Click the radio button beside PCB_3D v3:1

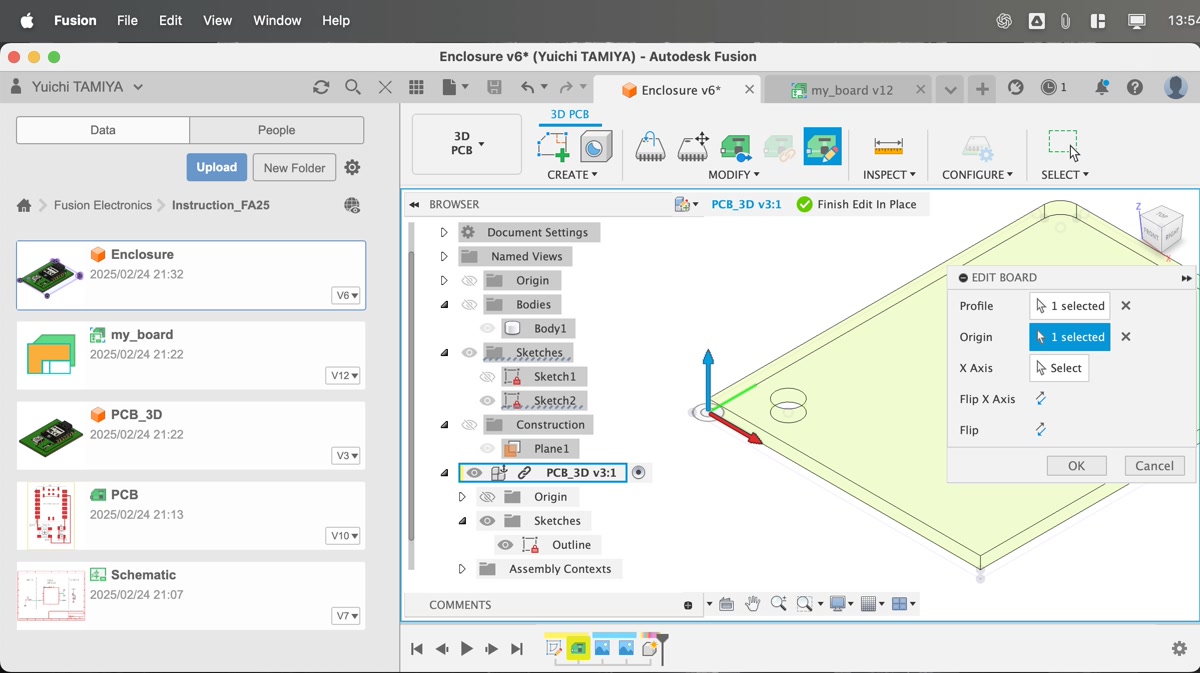tap(639, 473)
